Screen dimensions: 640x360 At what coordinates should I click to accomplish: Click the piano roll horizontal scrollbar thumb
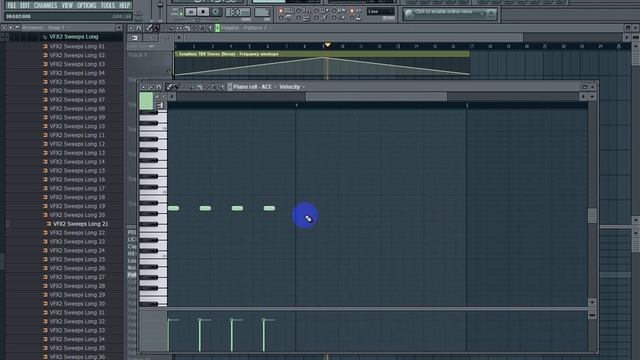pyautogui.click(x=376, y=97)
